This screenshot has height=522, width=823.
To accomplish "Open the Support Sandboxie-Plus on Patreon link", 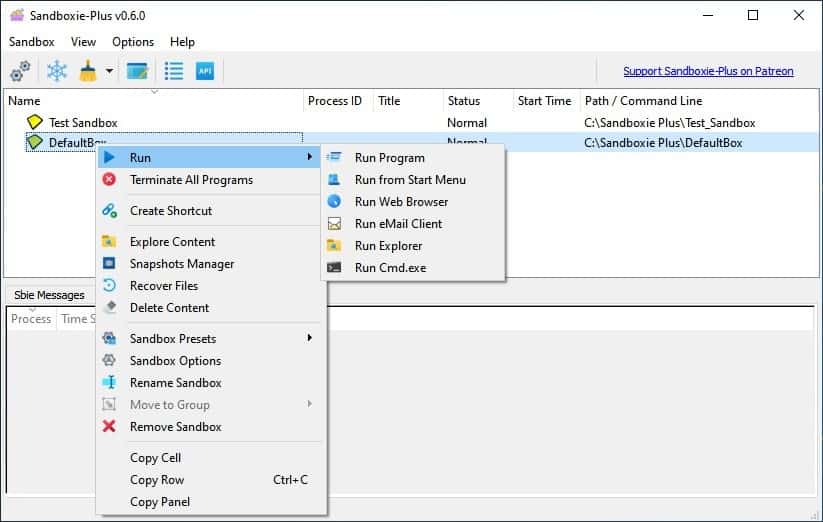I will click(708, 71).
